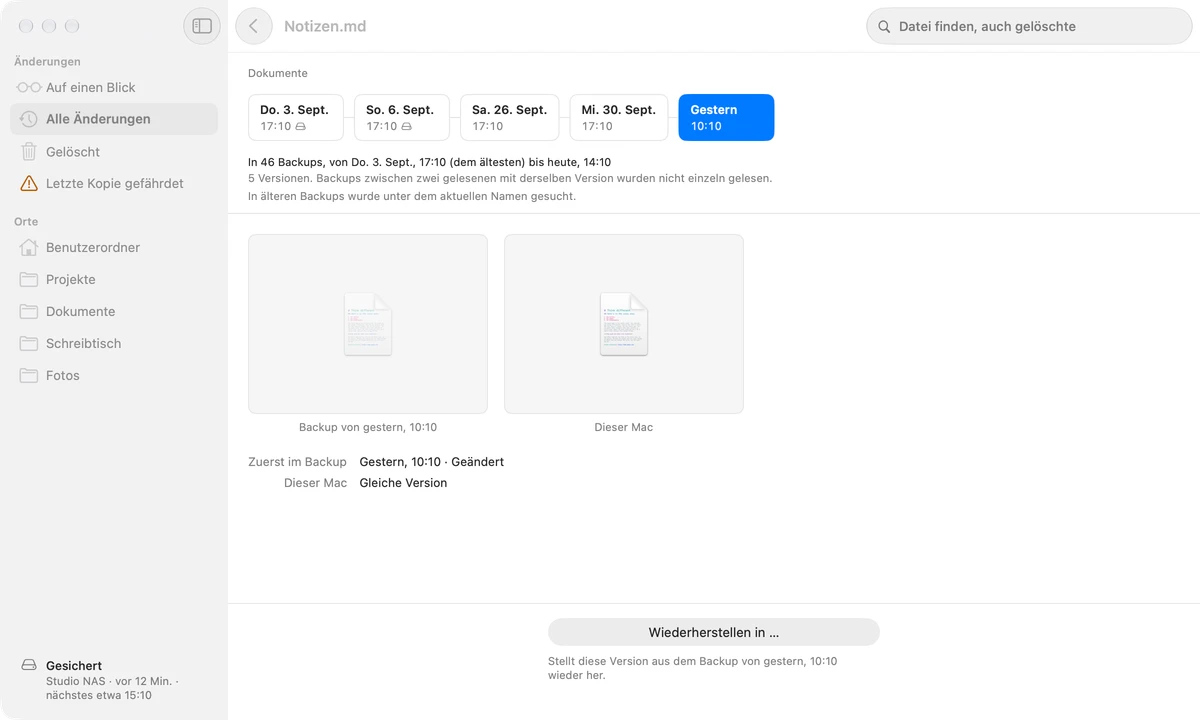Select the So. 6. Sept. version
1200x720 pixels.
pos(402,118)
